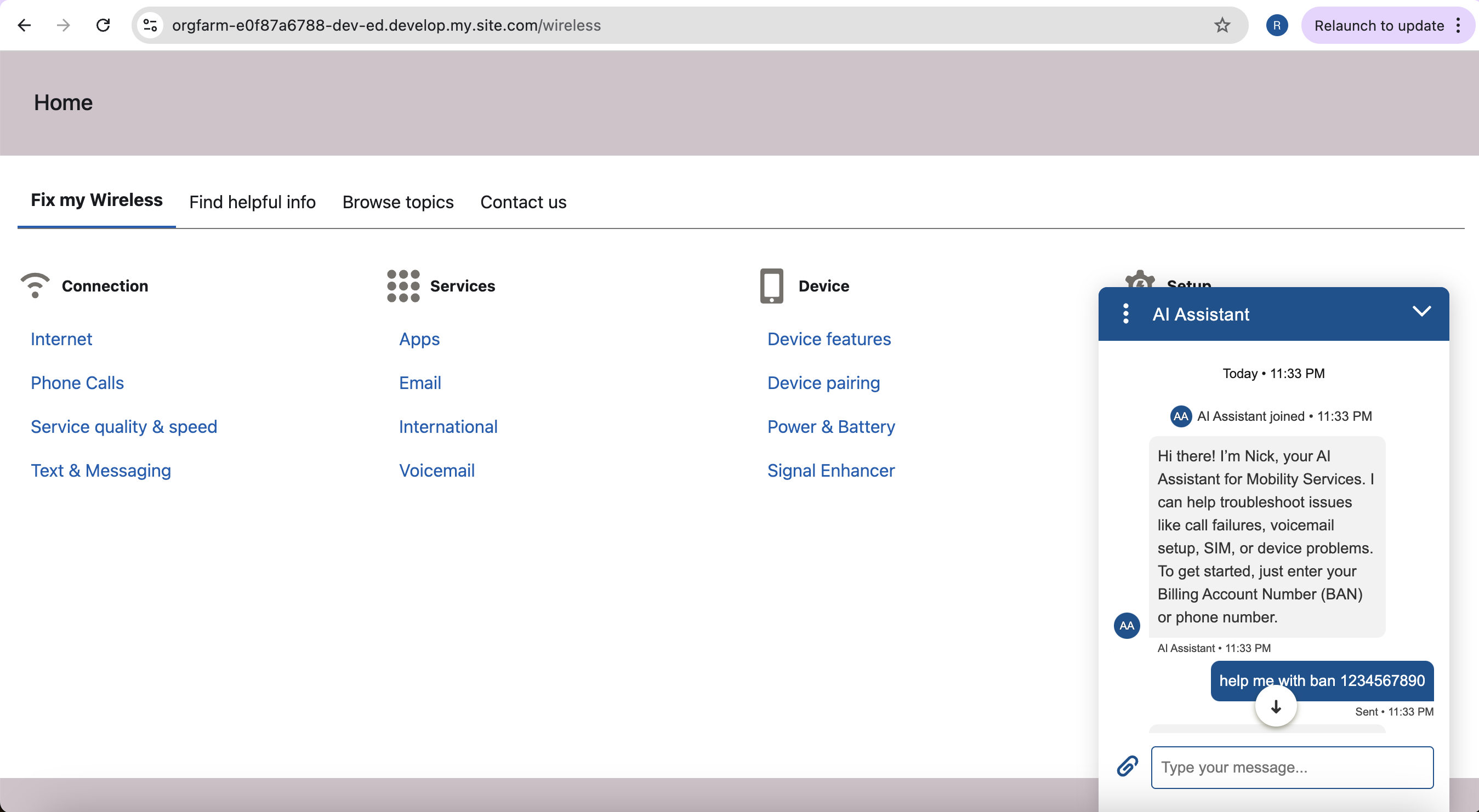Open the AI Assistant three-dot options menu
Viewport: 1479px width, 812px height.
point(1125,314)
